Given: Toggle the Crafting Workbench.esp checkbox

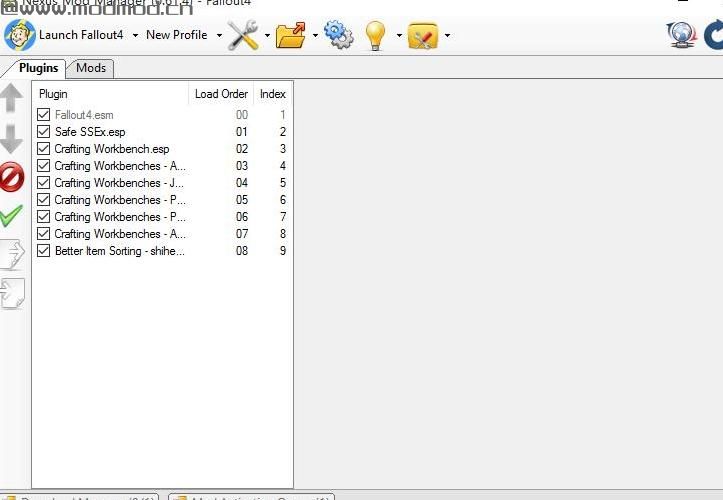Looking at the screenshot, I should [43, 149].
